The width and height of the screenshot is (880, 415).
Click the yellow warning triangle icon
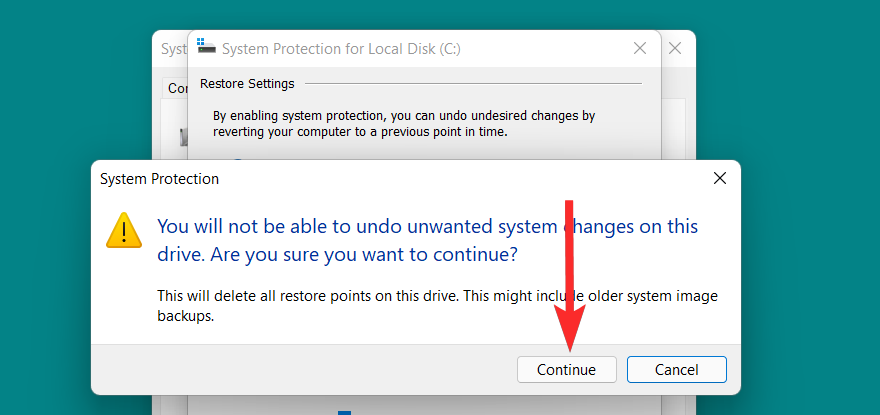124,230
